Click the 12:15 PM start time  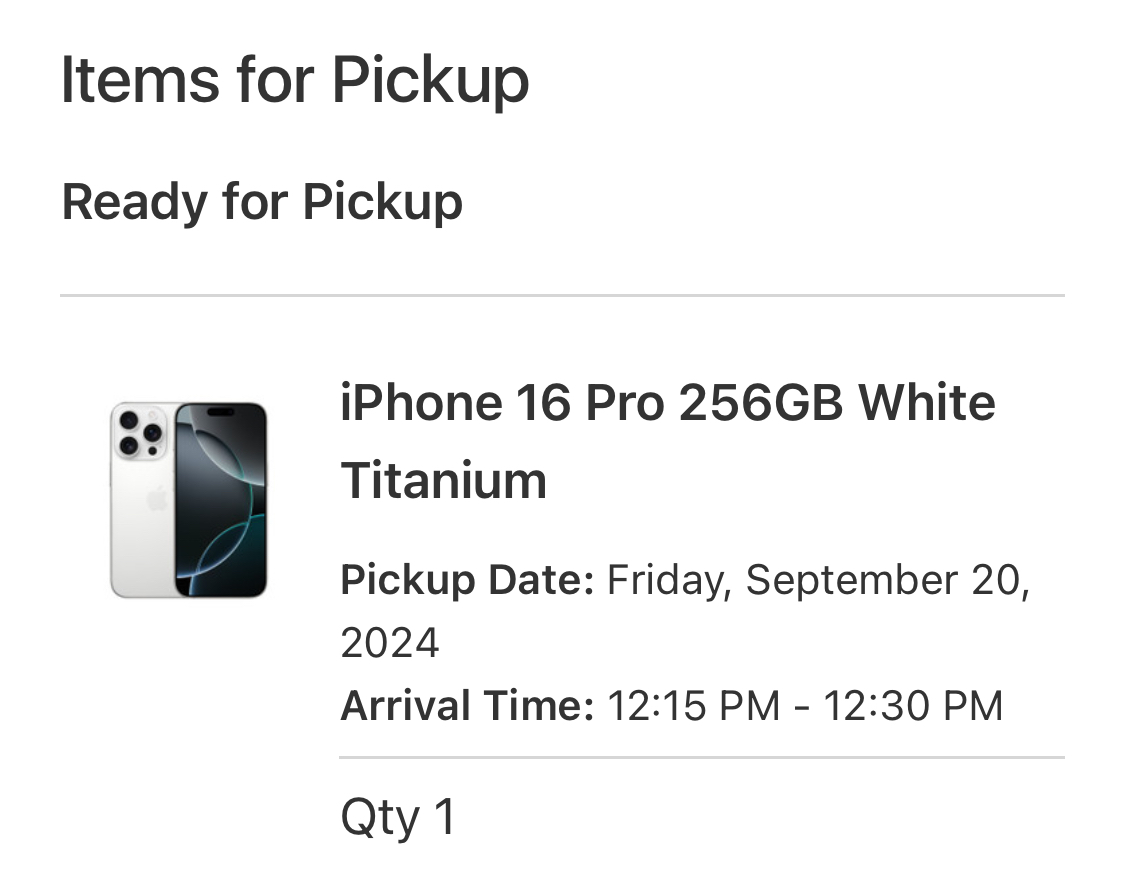694,706
